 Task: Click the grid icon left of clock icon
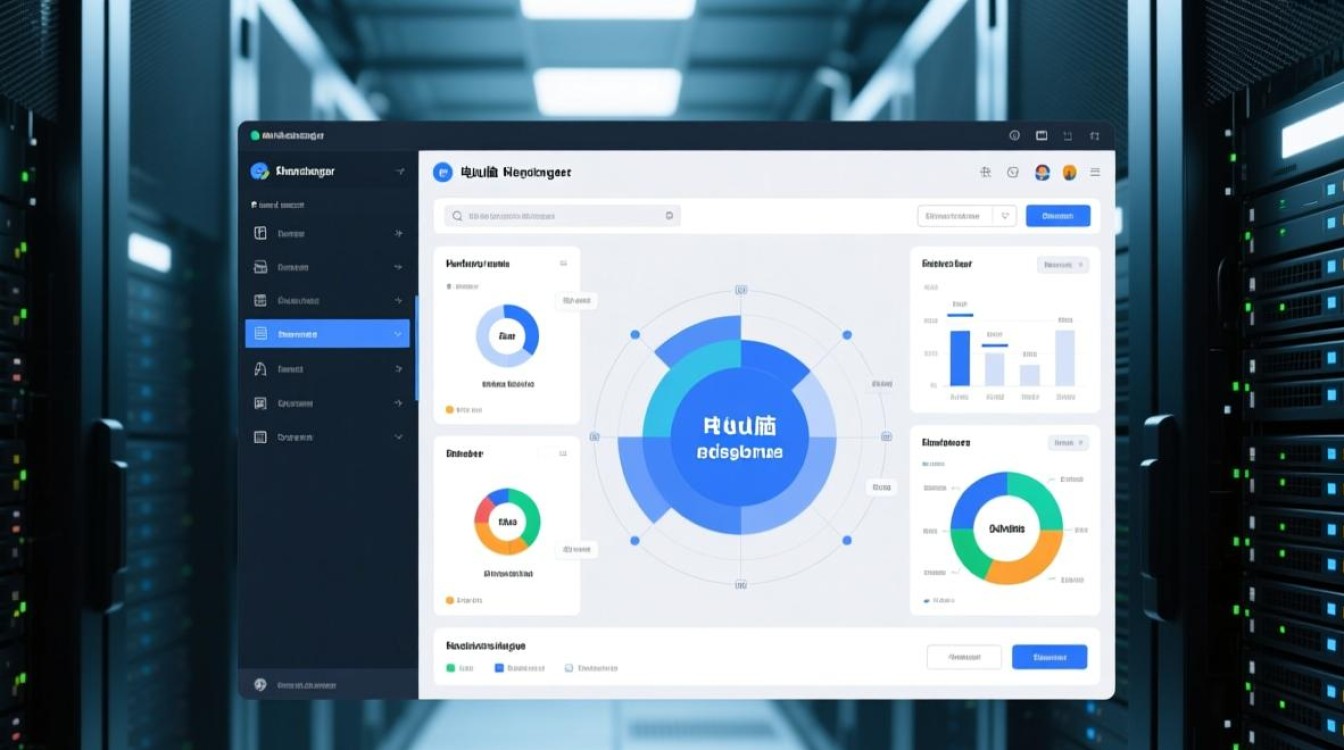[985, 172]
